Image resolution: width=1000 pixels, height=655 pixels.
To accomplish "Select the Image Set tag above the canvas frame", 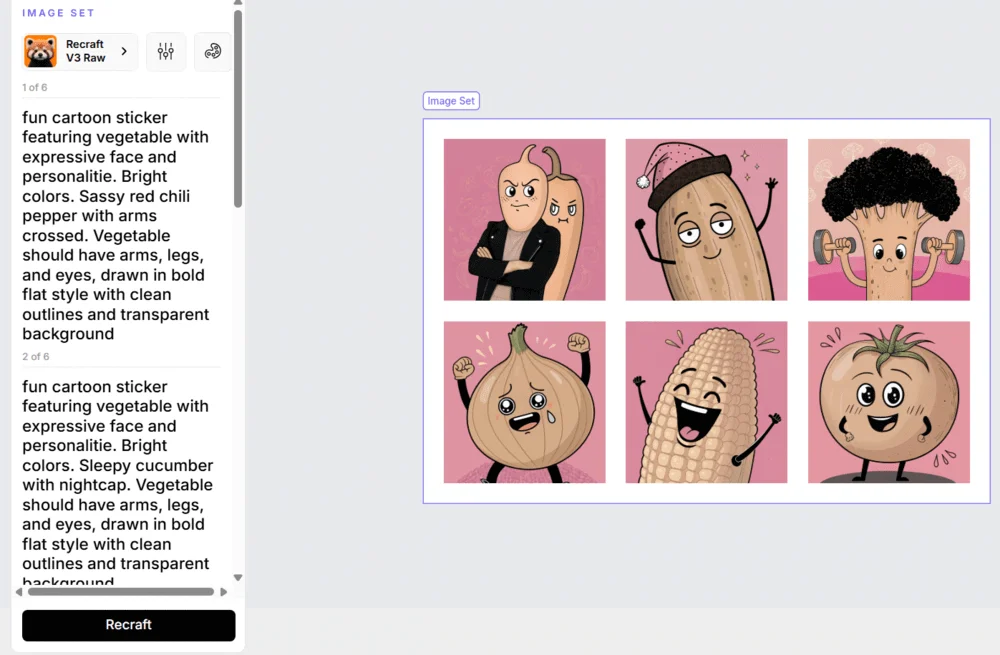I will [451, 101].
